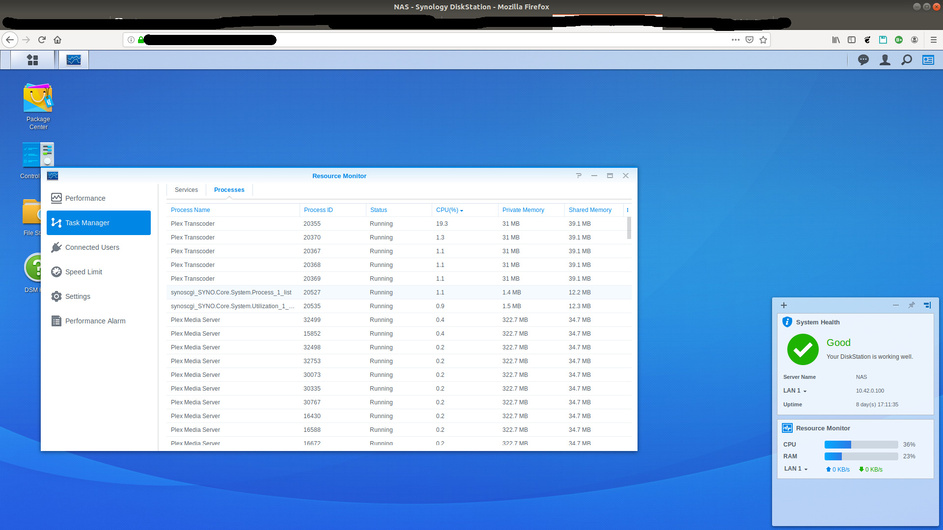Select the synoscgi Process_1_list row

coord(399,292)
